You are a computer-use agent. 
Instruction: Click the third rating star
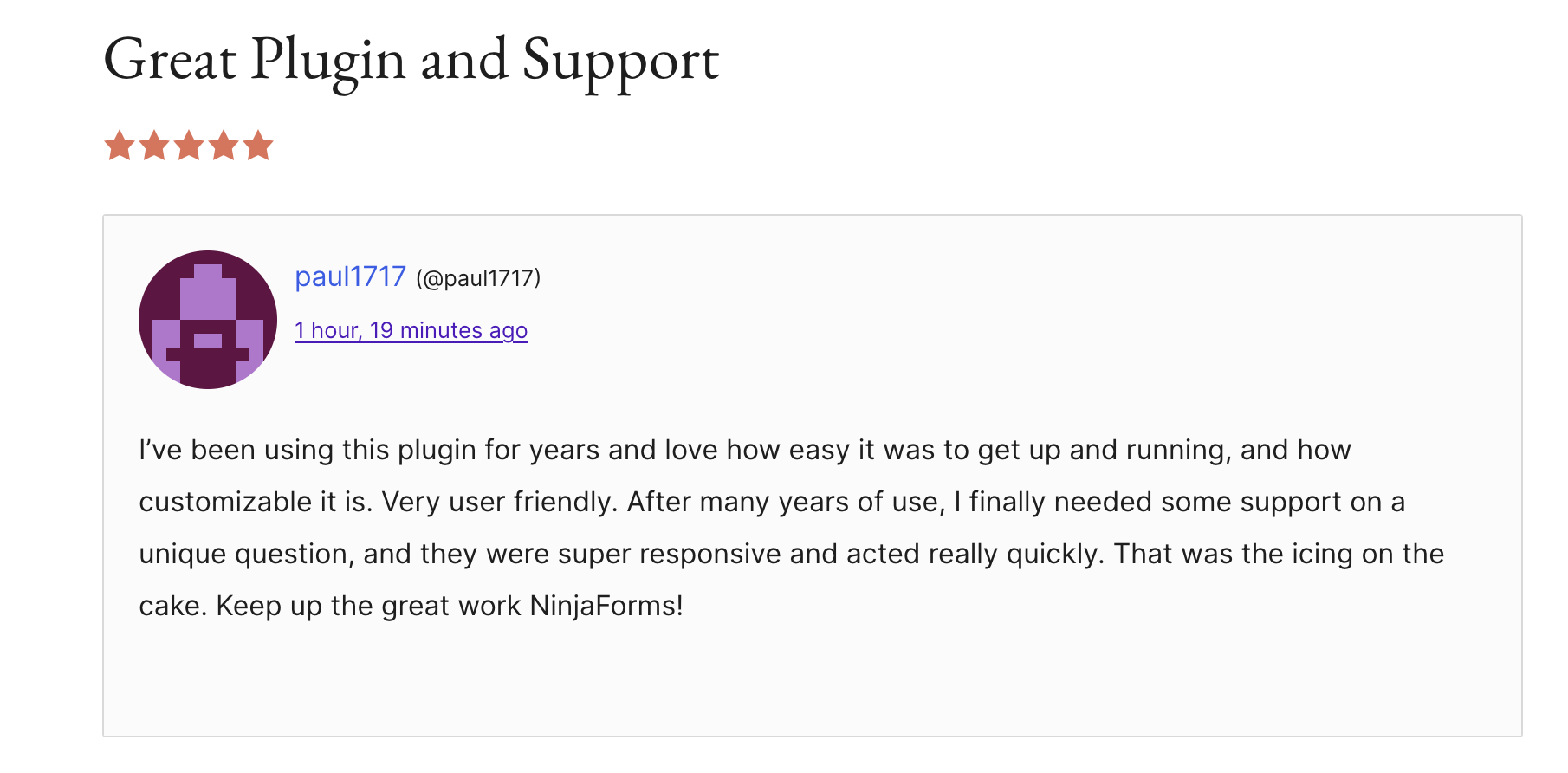(x=189, y=146)
